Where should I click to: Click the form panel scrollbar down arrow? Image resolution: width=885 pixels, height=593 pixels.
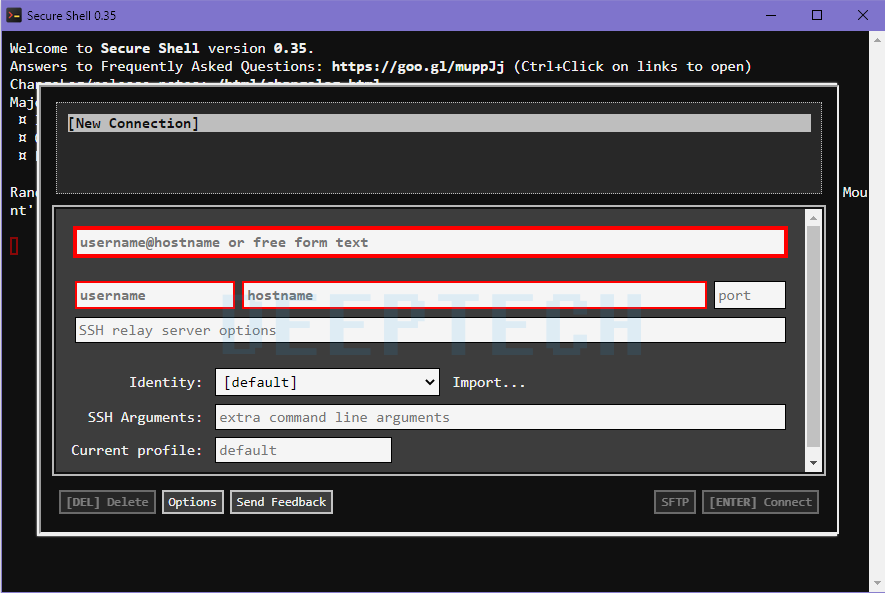tap(813, 463)
